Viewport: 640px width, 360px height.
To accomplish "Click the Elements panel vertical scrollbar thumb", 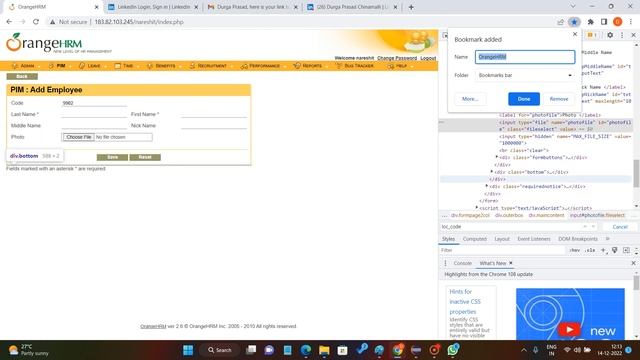I will pyautogui.click(x=636, y=173).
